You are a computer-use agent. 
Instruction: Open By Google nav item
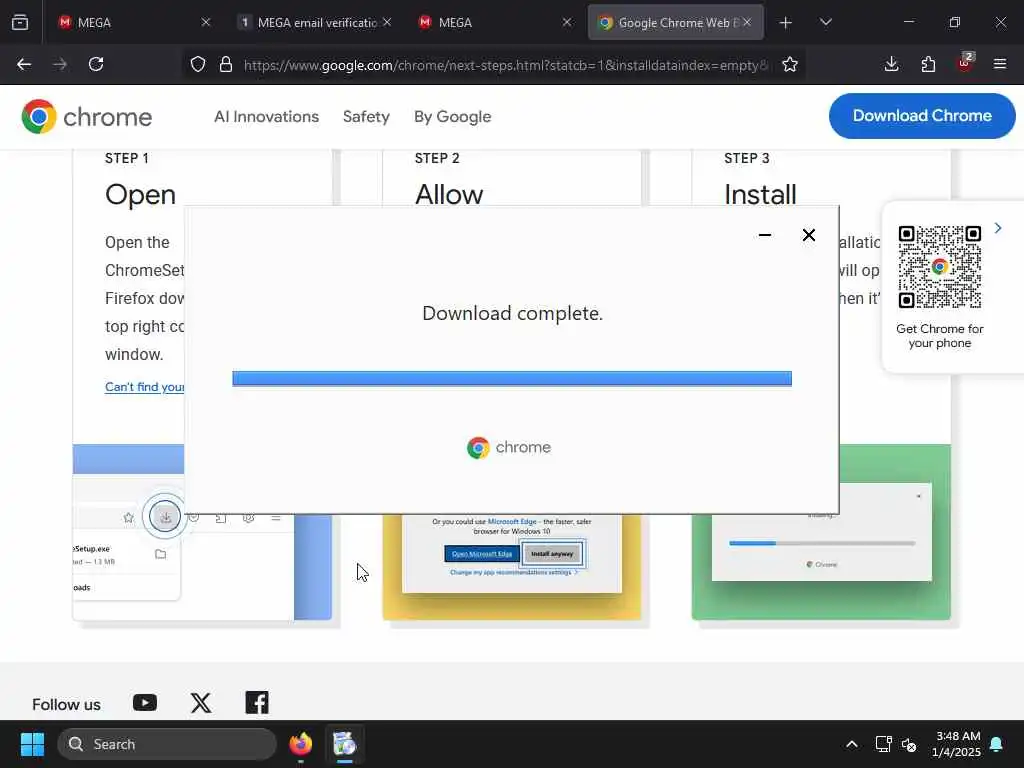click(453, 116)
